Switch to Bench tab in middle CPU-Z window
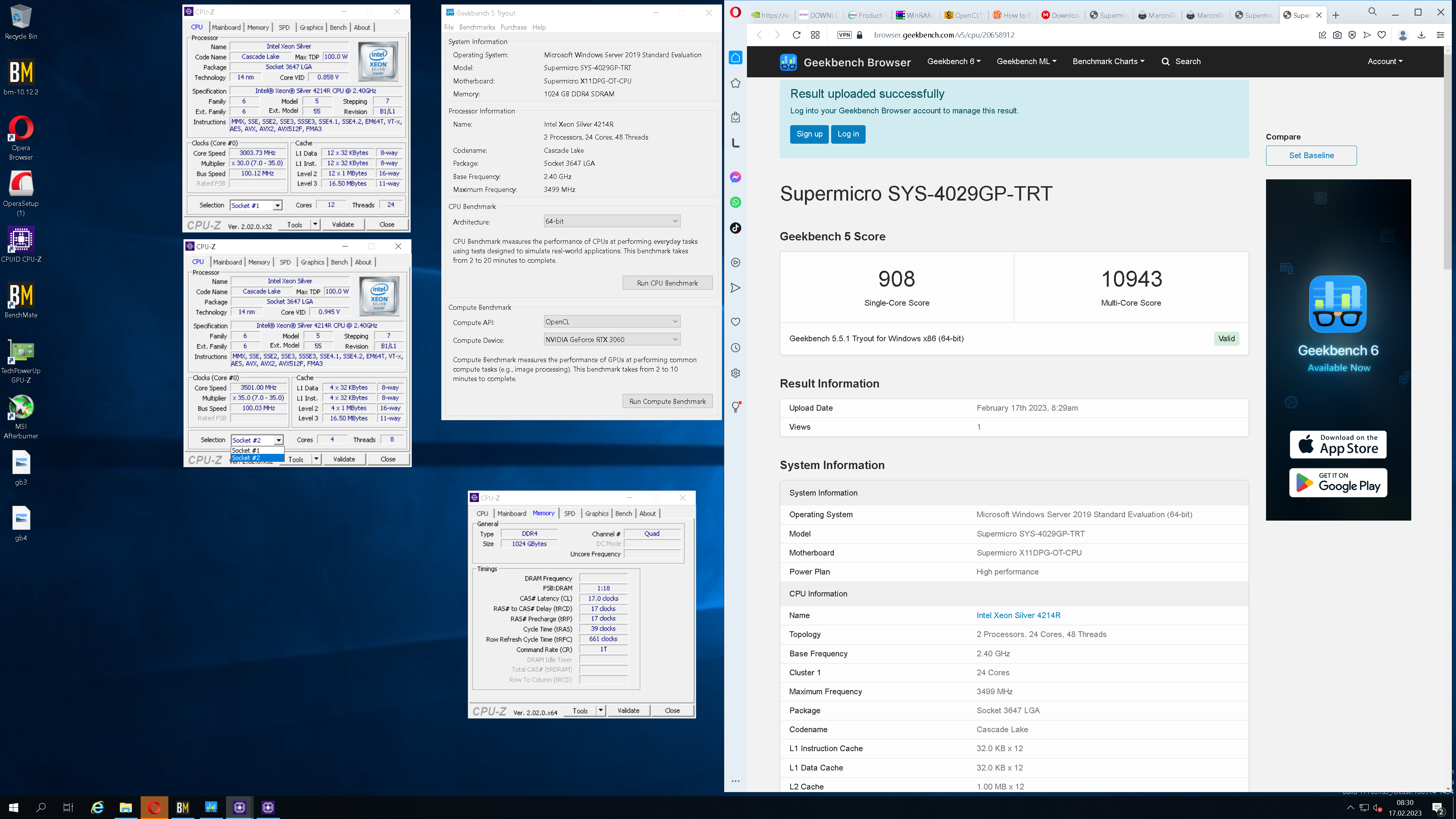This screenshot has height=819, width=1456. point(339,262)
